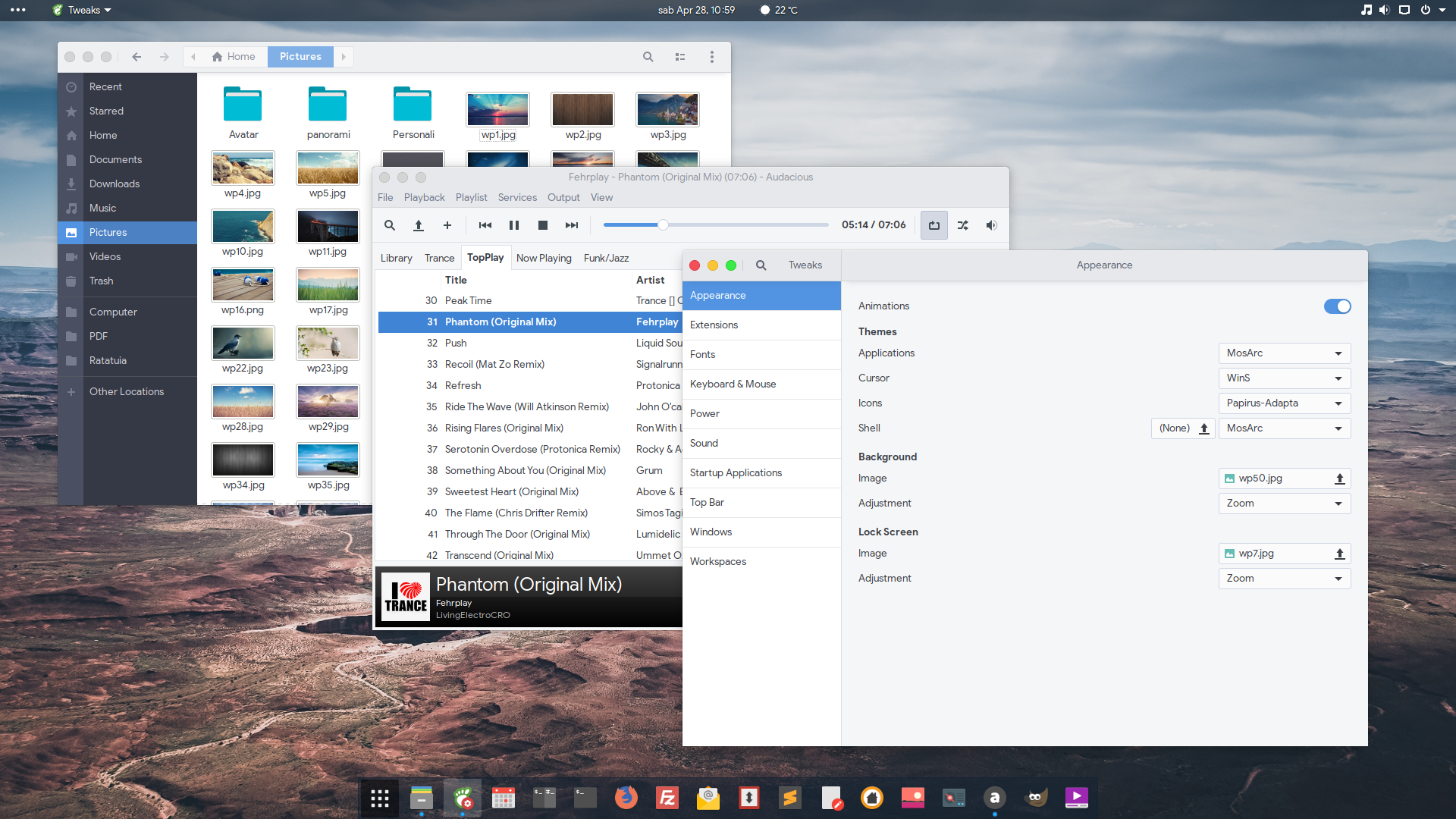
Task: Launch FileZilla from the dock
Action: (x=667, y=798)
